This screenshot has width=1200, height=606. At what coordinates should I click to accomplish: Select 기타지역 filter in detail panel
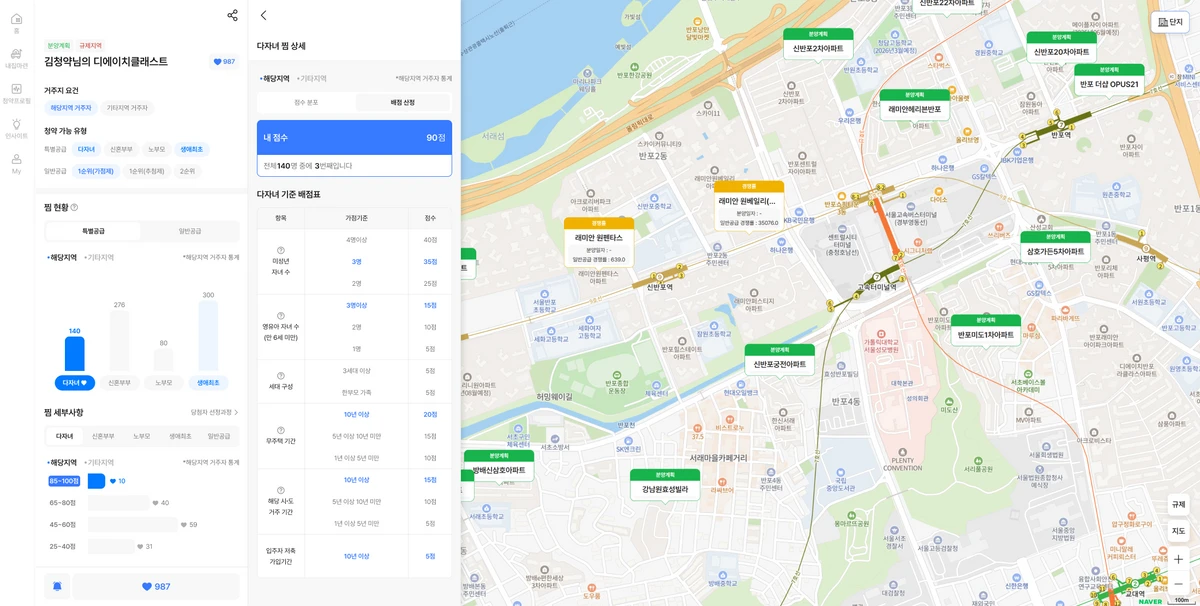pyautogui.click(x=311, y=79)
